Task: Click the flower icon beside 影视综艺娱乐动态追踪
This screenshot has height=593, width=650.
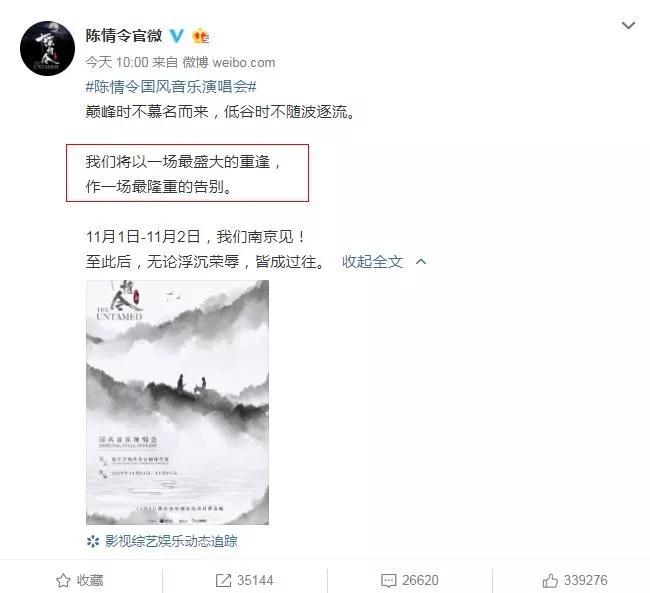Action: point(93,541)
